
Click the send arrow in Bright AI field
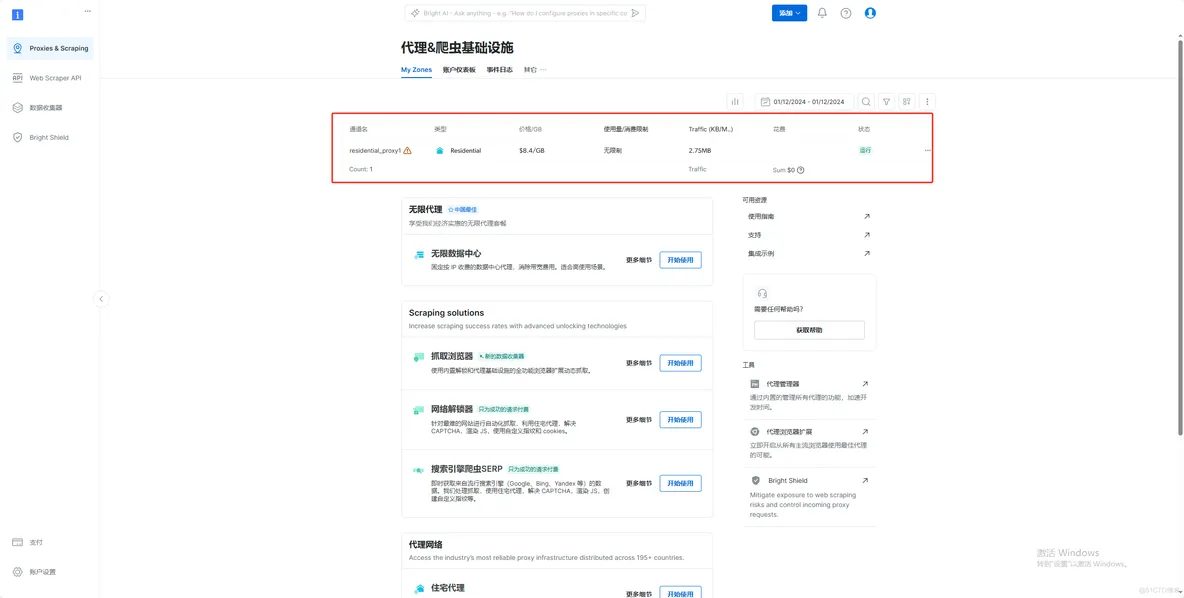[x=635, y=13]
